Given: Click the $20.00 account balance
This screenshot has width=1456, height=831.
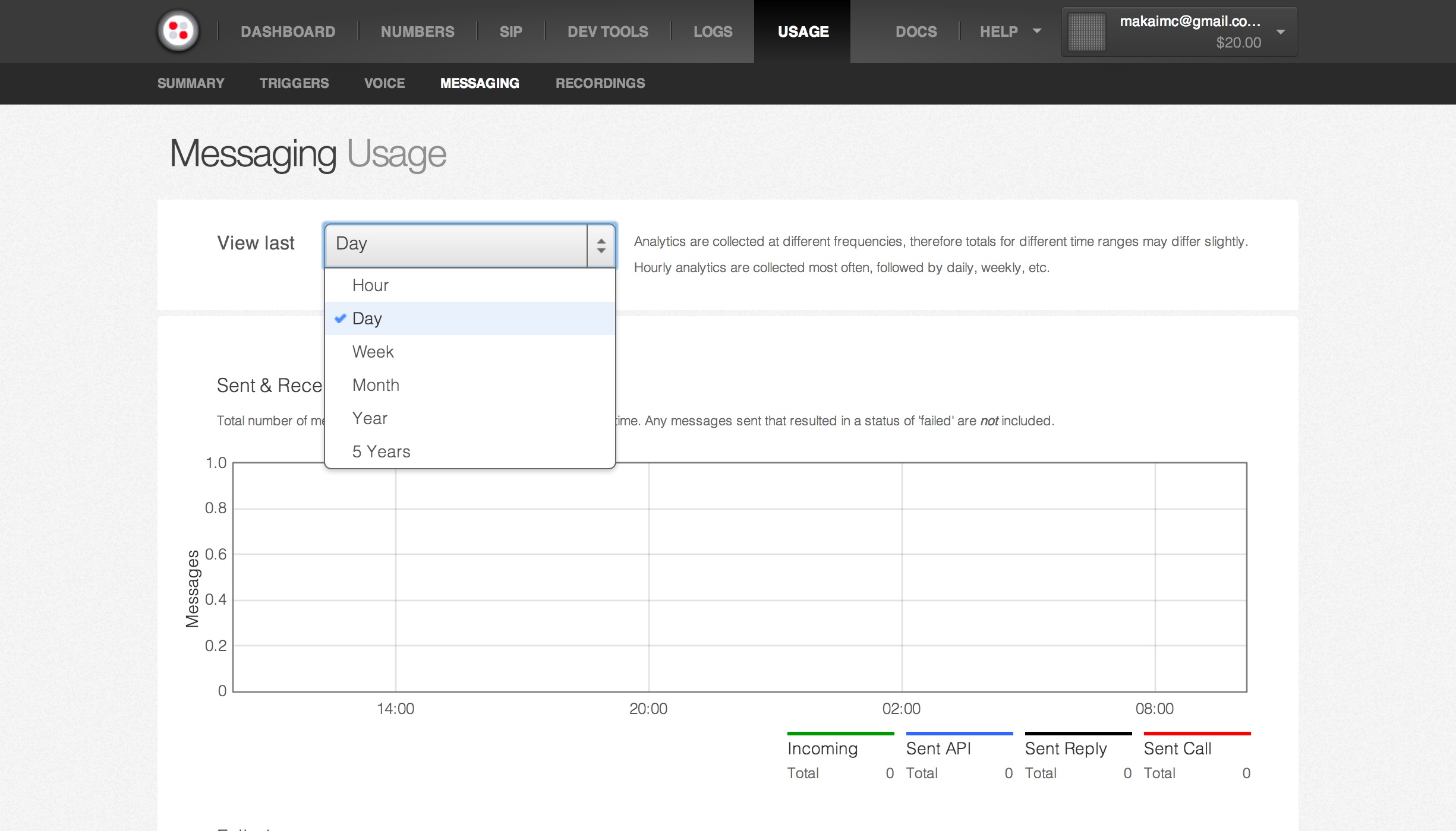Looking at the screenshot, I should [1238, 43].
